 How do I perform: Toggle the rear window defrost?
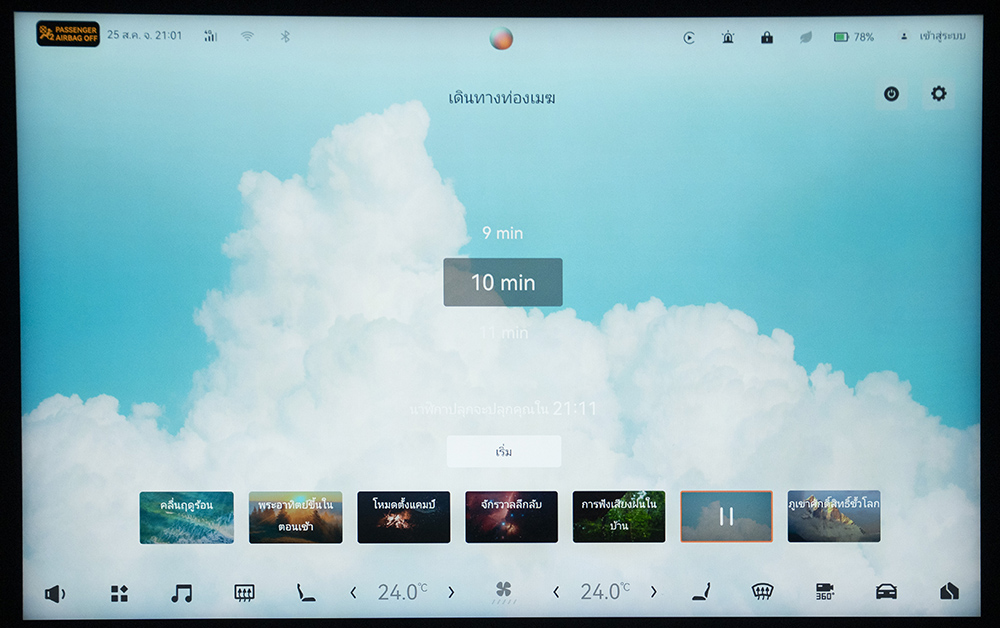point(244,593)
